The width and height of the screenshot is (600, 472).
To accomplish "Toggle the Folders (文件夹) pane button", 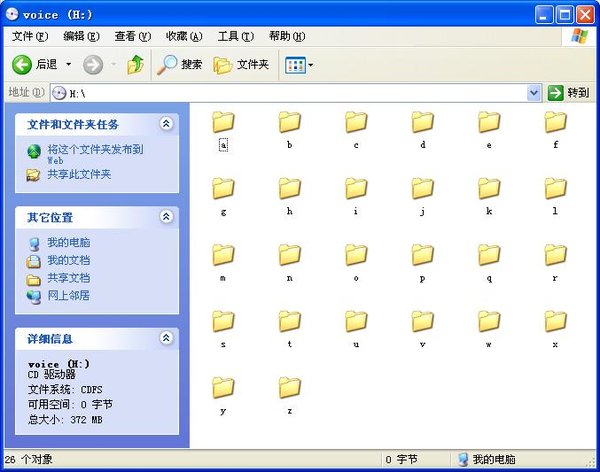I will pyautogui.click(x=241, y=64).
